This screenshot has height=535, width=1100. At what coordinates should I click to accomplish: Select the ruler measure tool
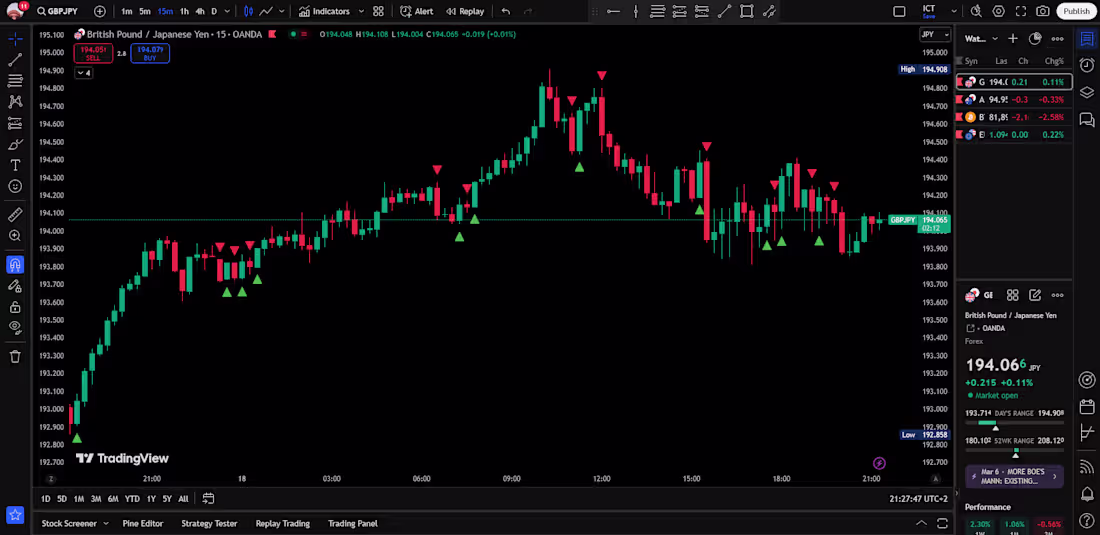(15, 215)
